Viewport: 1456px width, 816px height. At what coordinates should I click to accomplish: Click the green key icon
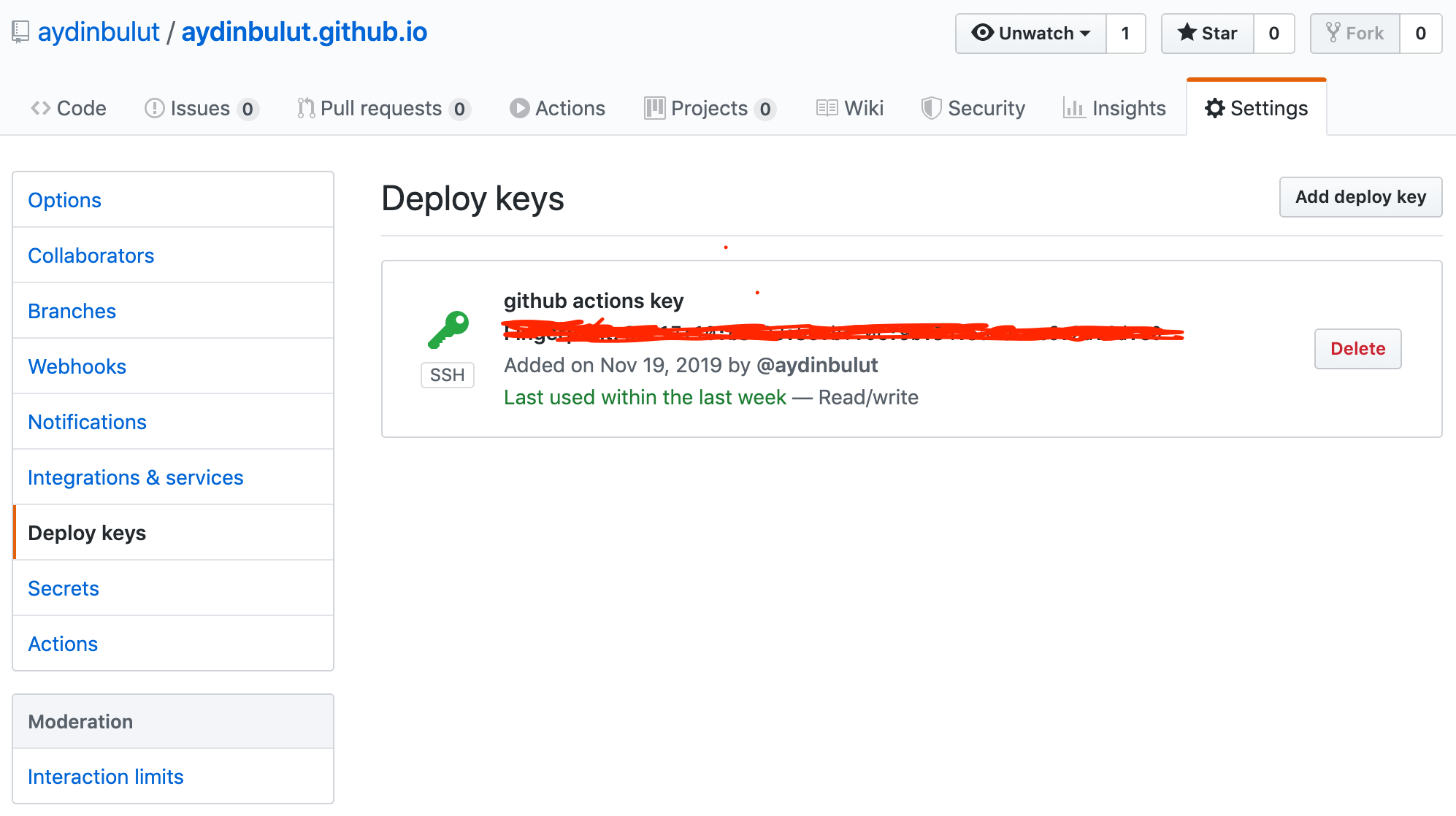pos(448,330)
